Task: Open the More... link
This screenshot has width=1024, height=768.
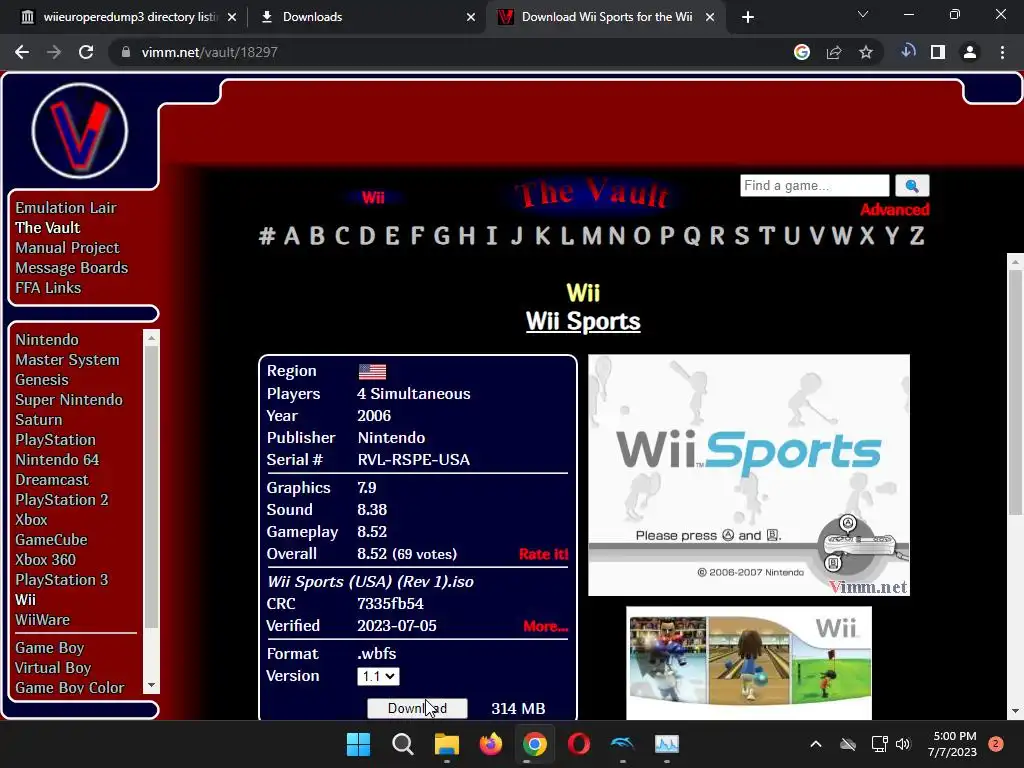Action: (545, 626)
